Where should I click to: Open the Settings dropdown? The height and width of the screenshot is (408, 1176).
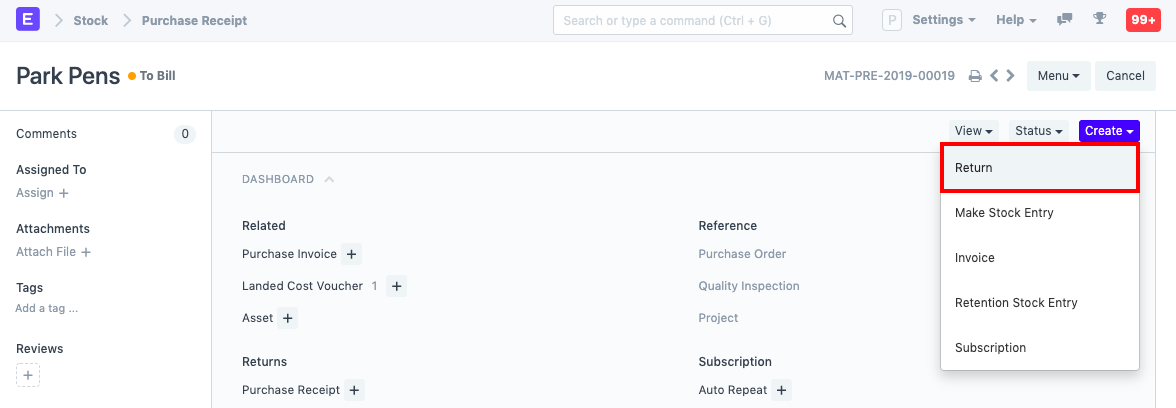coord(943,20)
